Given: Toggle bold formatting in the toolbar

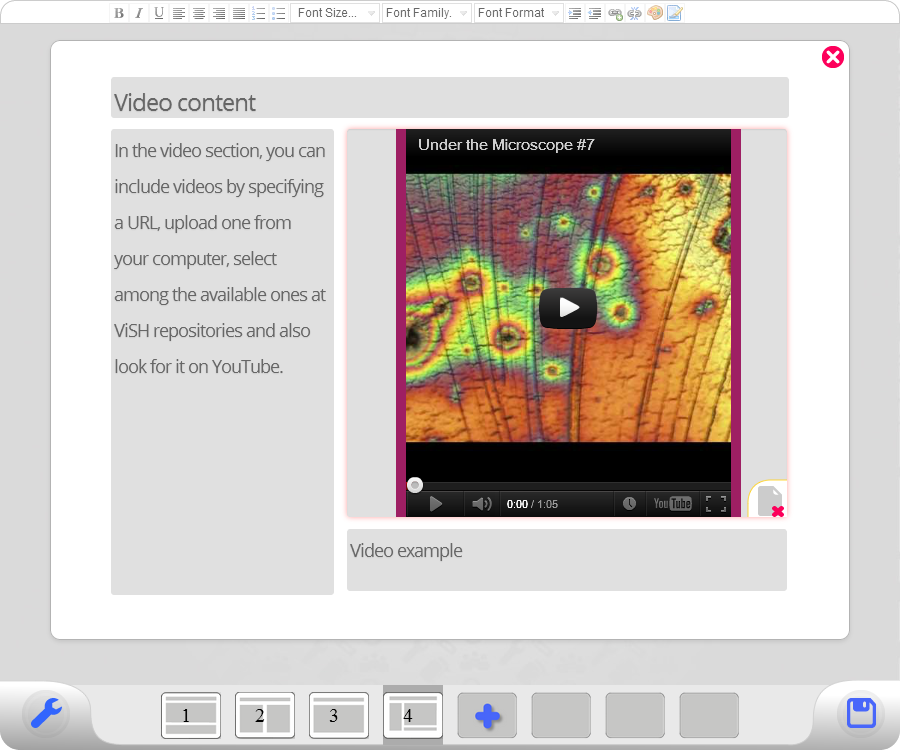Looking at the screenshot, I should [x=119, y=13].
